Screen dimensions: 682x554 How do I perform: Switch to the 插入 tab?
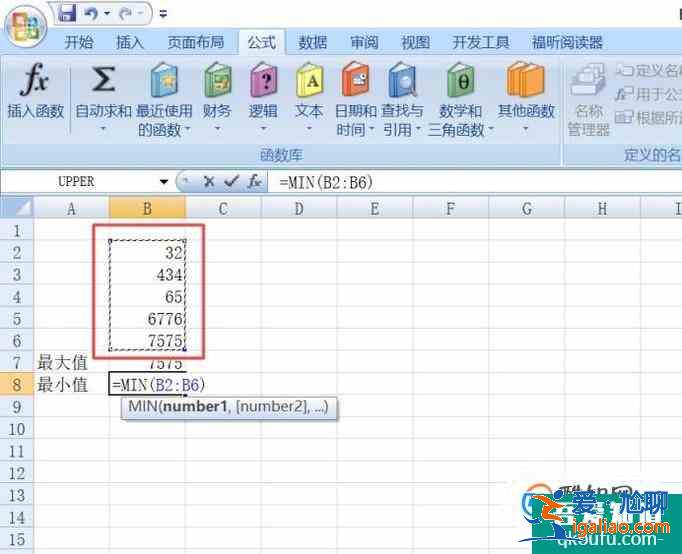pos(130,42)
